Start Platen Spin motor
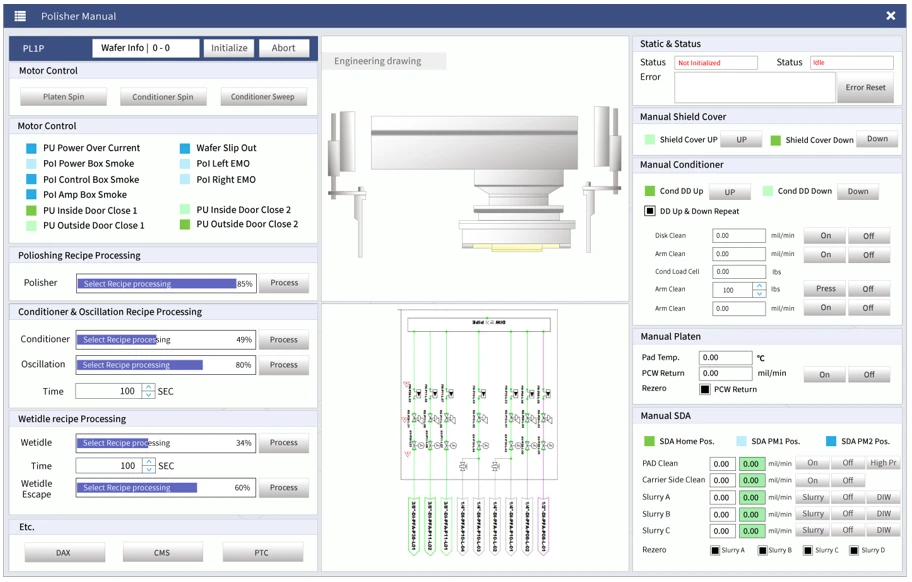912x582 pixels. [x=63, y=97]
